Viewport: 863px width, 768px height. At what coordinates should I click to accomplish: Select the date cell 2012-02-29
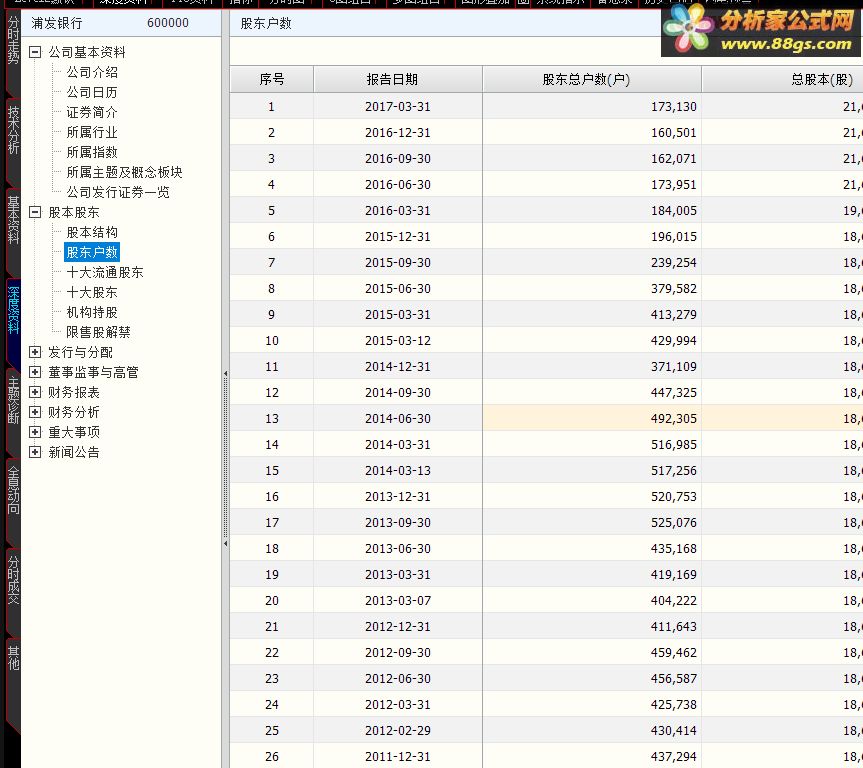coord(397,731)
